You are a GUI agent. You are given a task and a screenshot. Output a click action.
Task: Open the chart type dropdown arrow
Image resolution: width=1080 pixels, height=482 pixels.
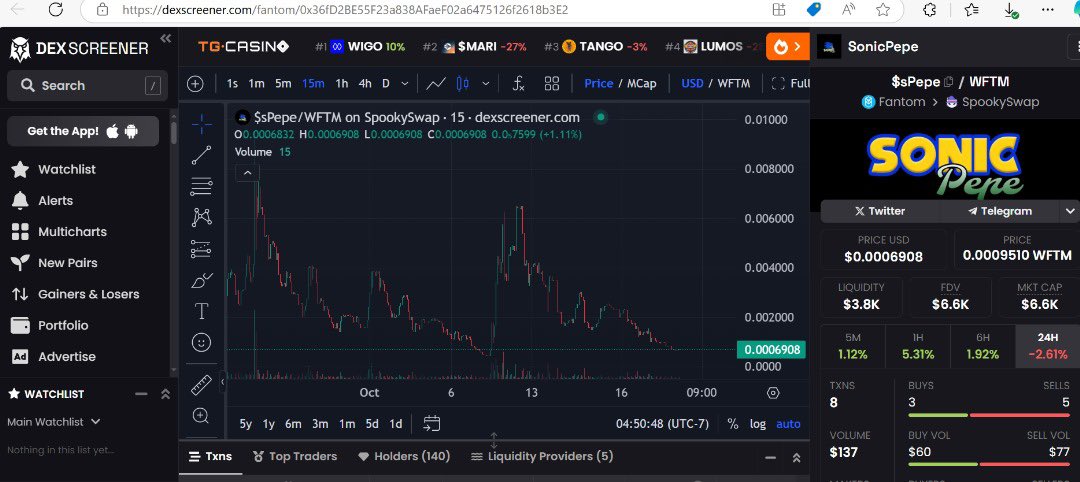(x=486, y=84)
